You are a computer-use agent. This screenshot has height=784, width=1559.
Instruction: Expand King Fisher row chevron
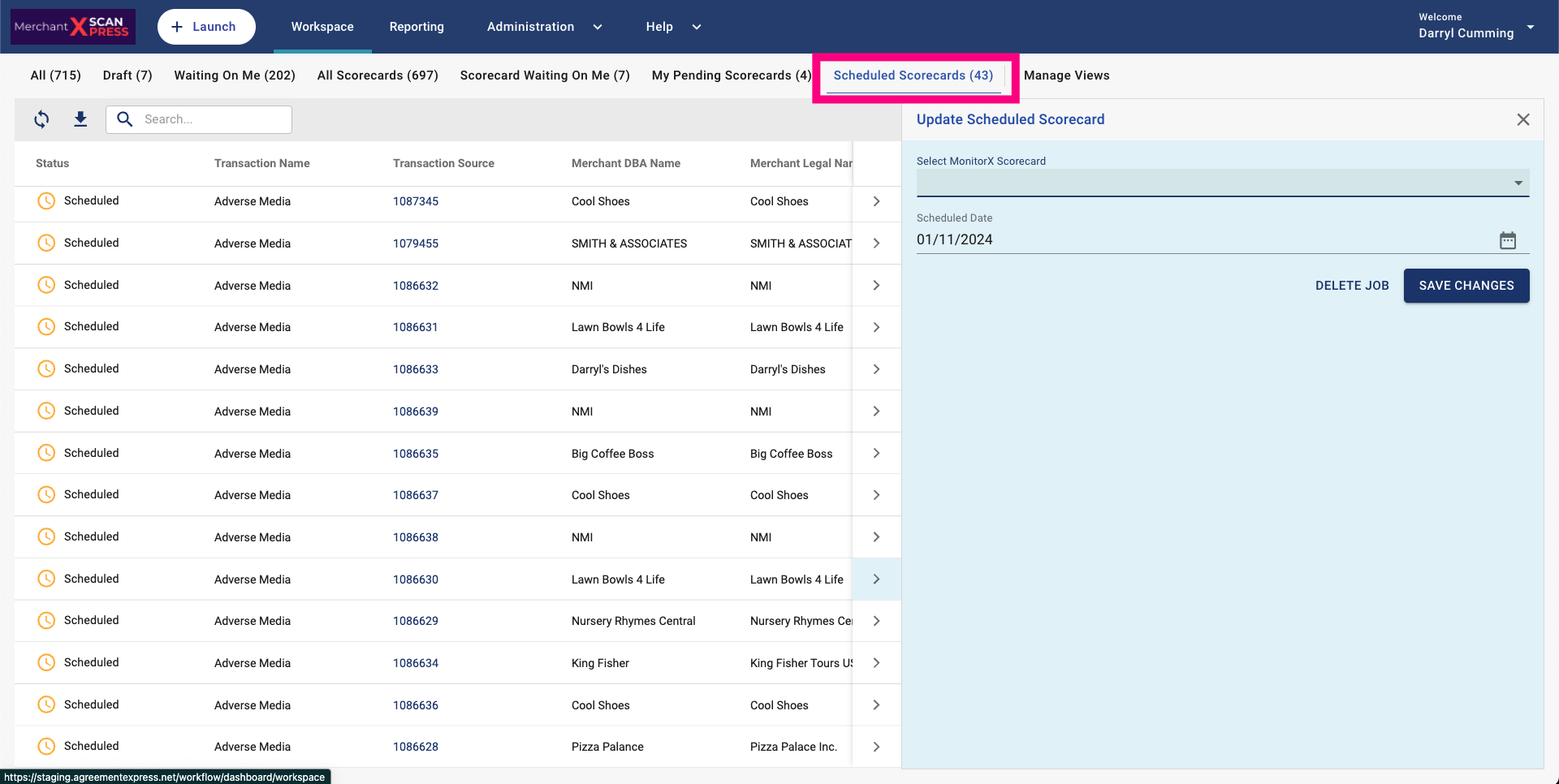[876, 663]
